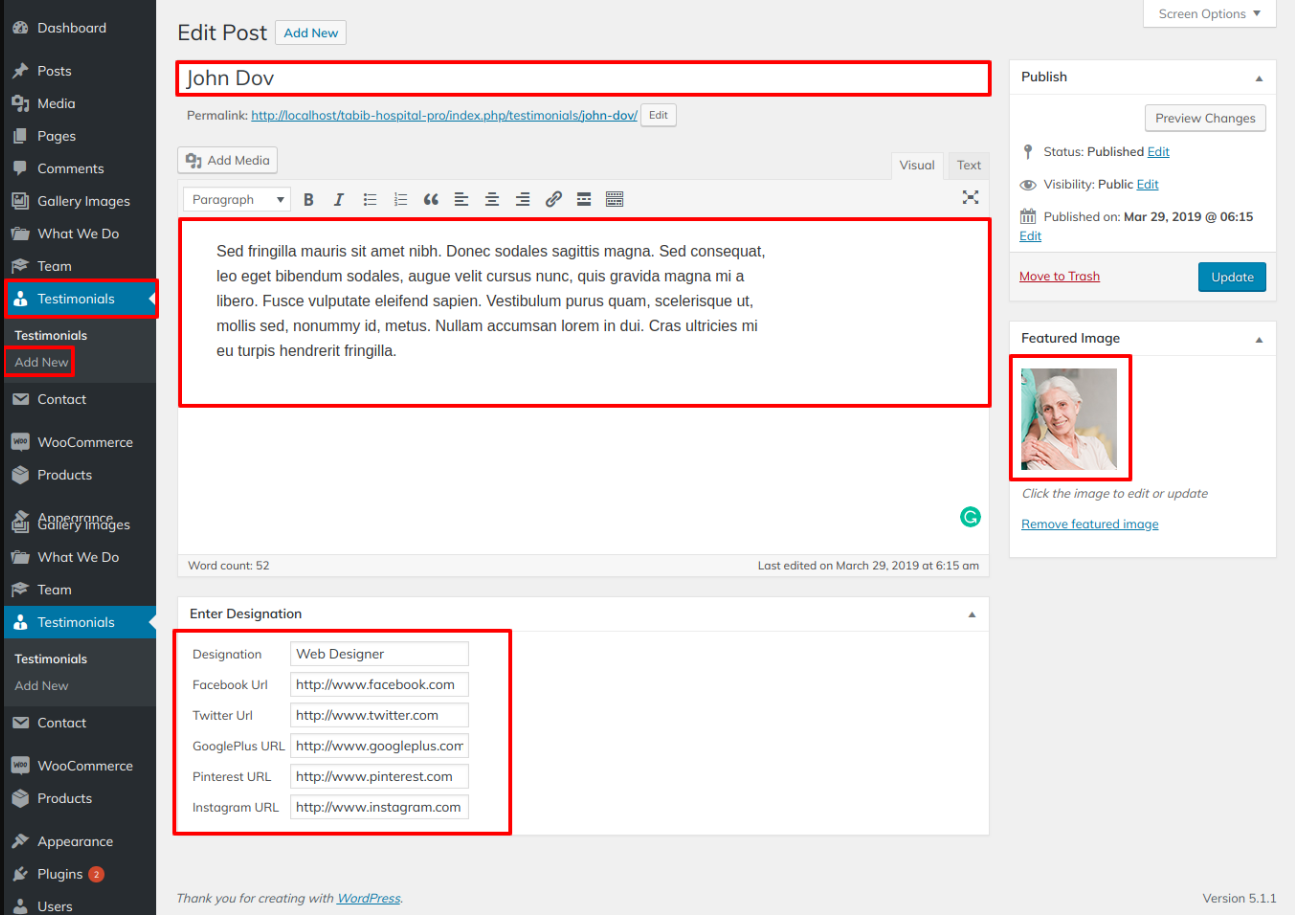Insert a numbered list
Screen dimensions: 1295x915
coord(401,200)
